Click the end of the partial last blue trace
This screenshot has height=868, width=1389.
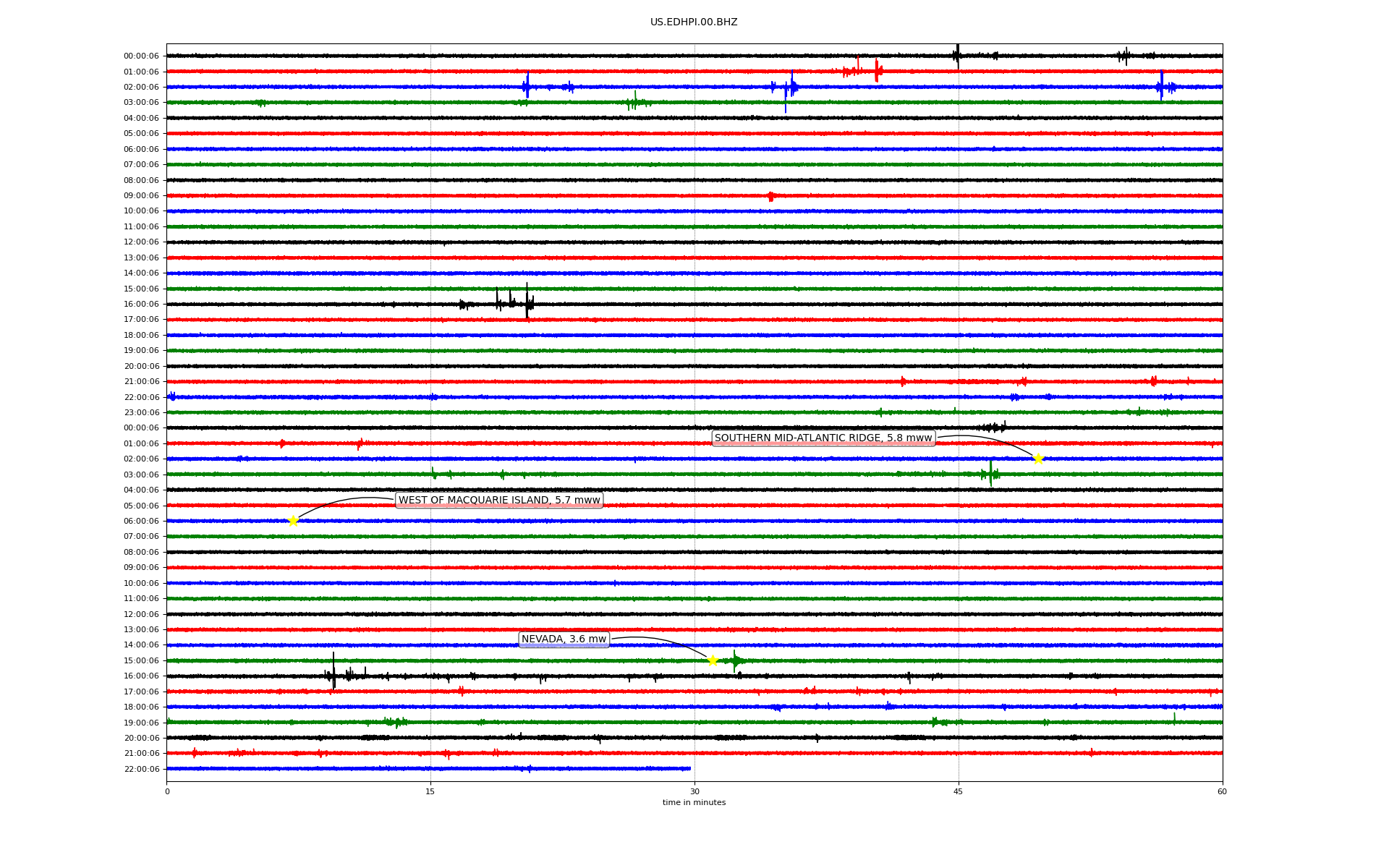point(689,769)
